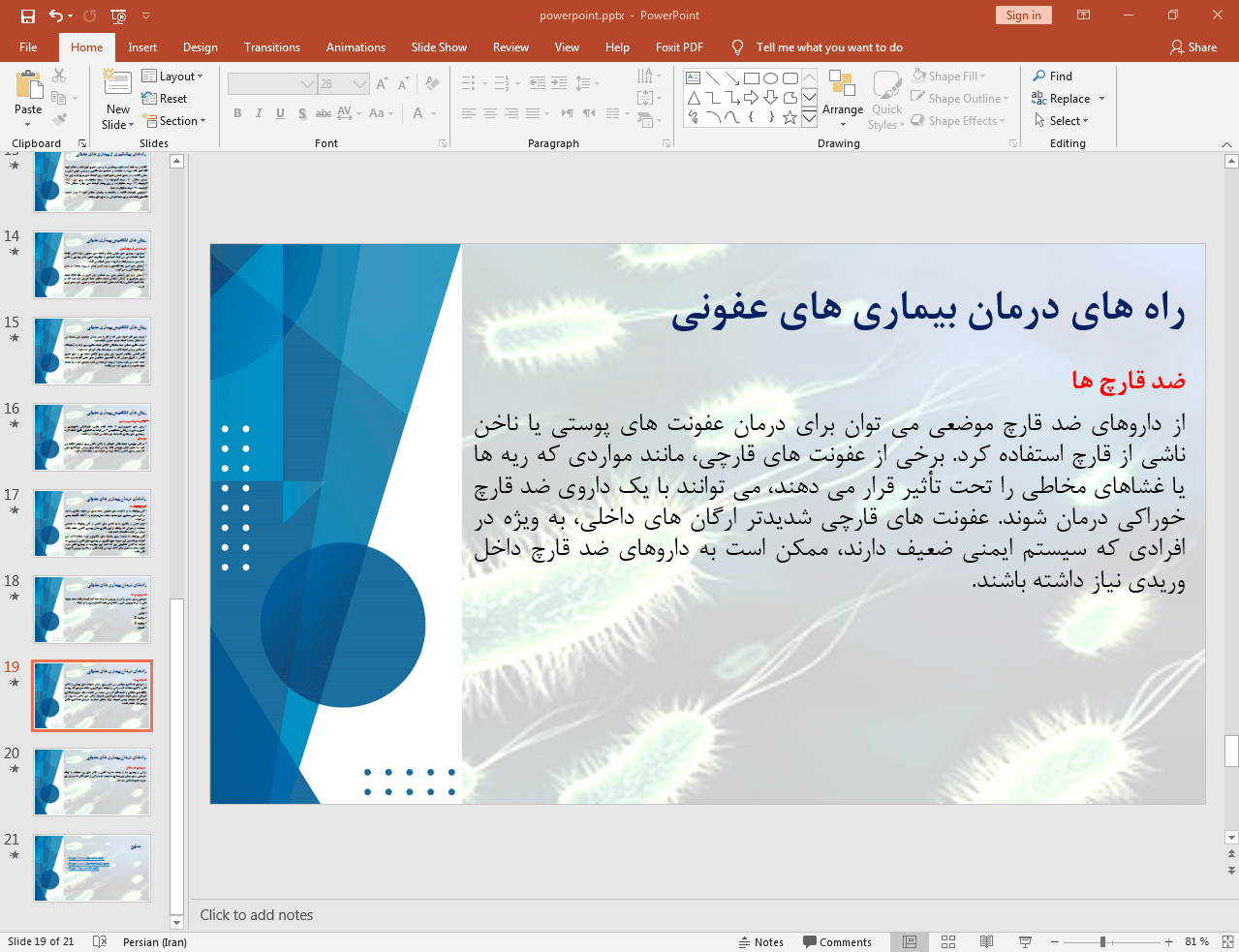Click Increase Font Size icon

click(x=382, y=84)
